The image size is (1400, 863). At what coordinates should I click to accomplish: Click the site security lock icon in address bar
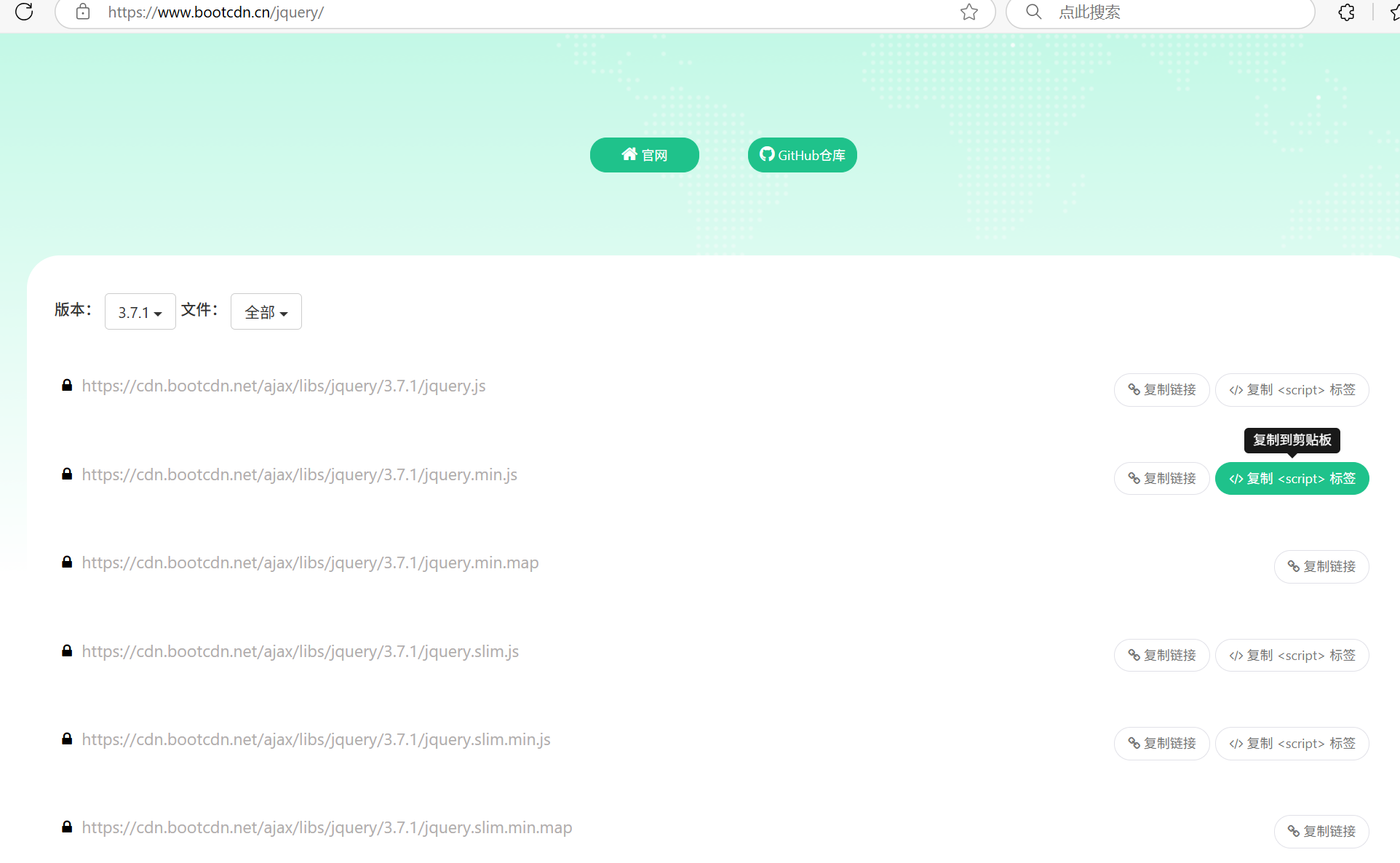(x=83, y=12)
